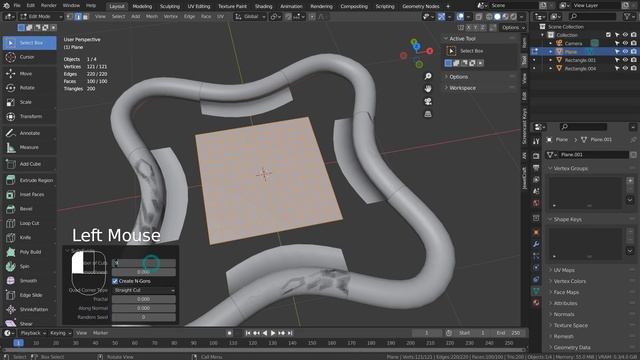640x360 pixels.
Task: Choose the Poly Build tool
Action: coord(29,252)
